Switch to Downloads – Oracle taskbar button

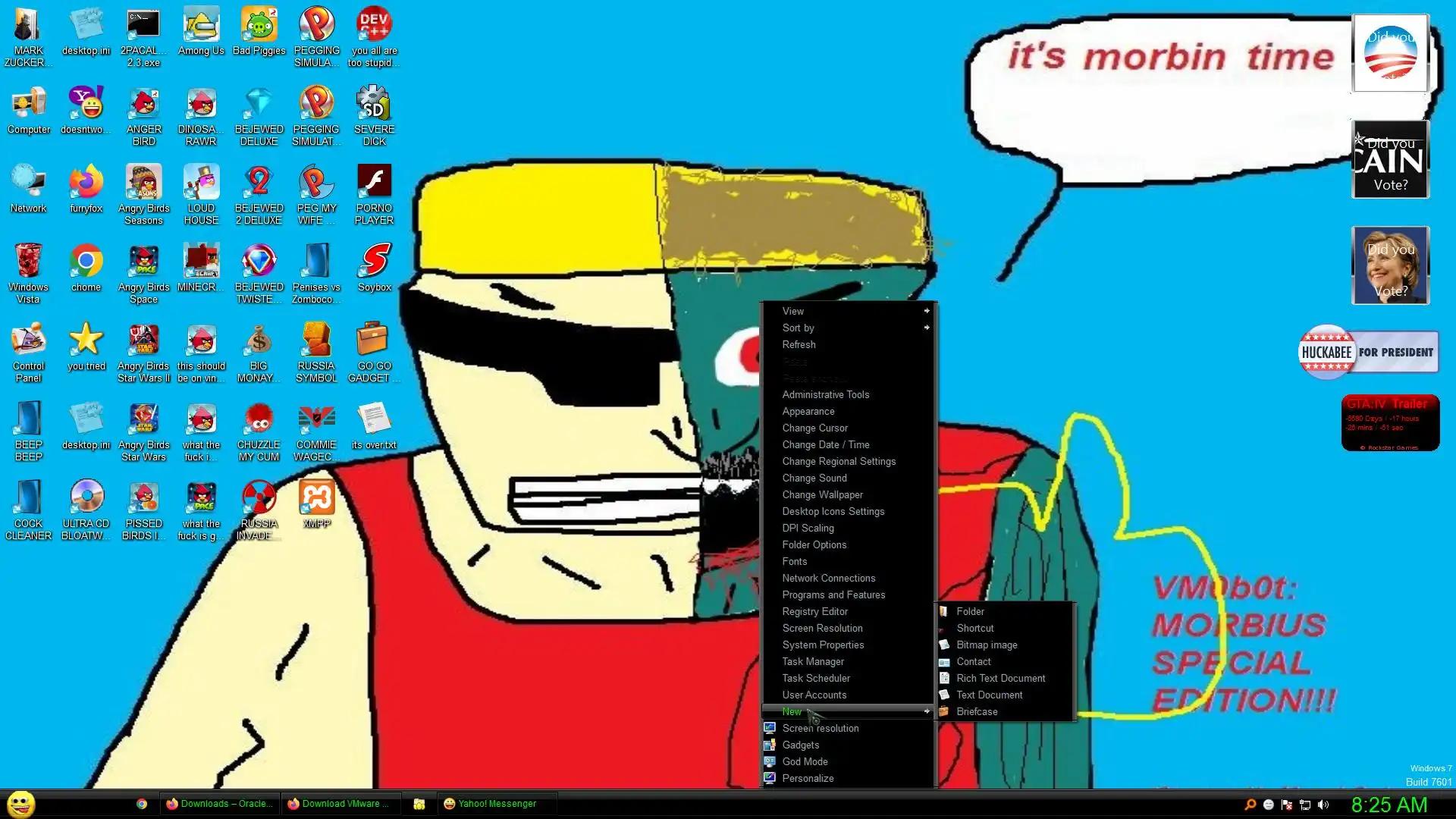click(219, 804)
